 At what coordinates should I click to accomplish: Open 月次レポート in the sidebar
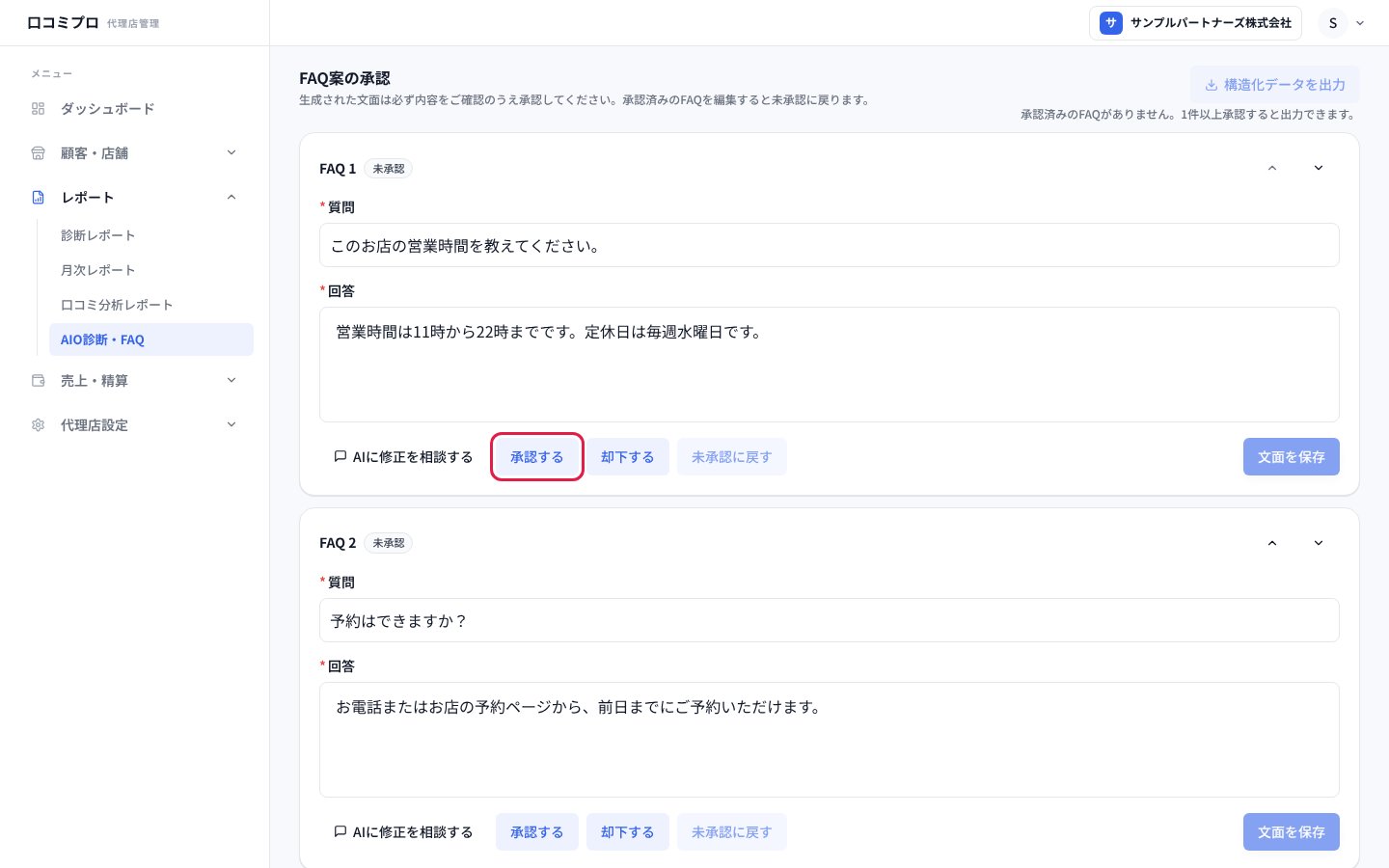pyautogui.click(x=151, y=270)
